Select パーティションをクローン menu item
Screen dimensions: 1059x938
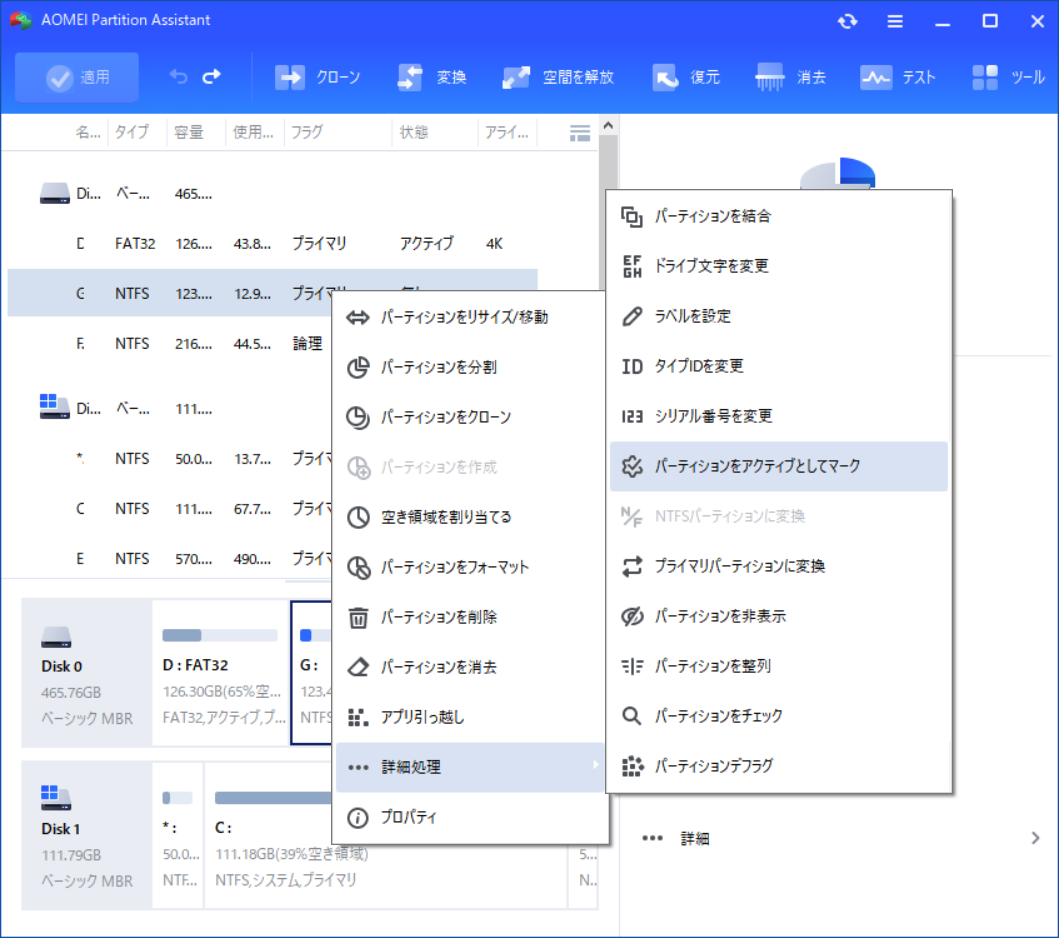point(470,417)
